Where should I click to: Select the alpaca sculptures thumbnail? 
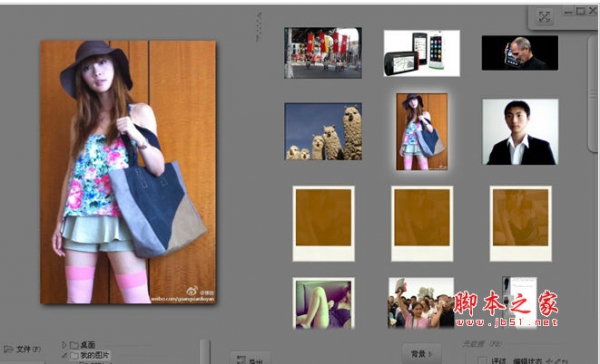click(323, 131)
